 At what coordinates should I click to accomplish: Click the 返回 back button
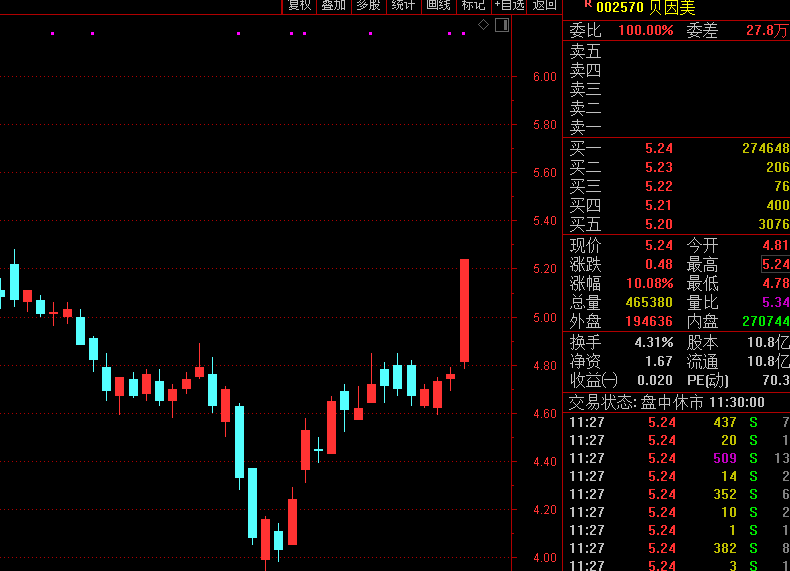pyautogui.click(x=544, y=5)
